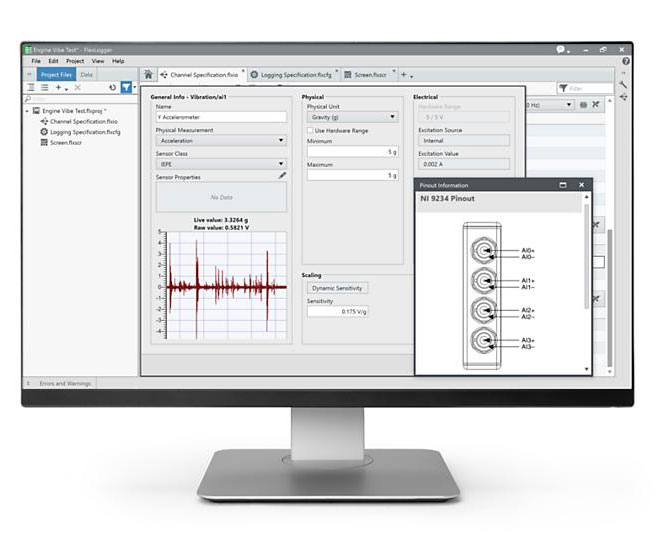Open help with the question mark icon

point(625,61)
